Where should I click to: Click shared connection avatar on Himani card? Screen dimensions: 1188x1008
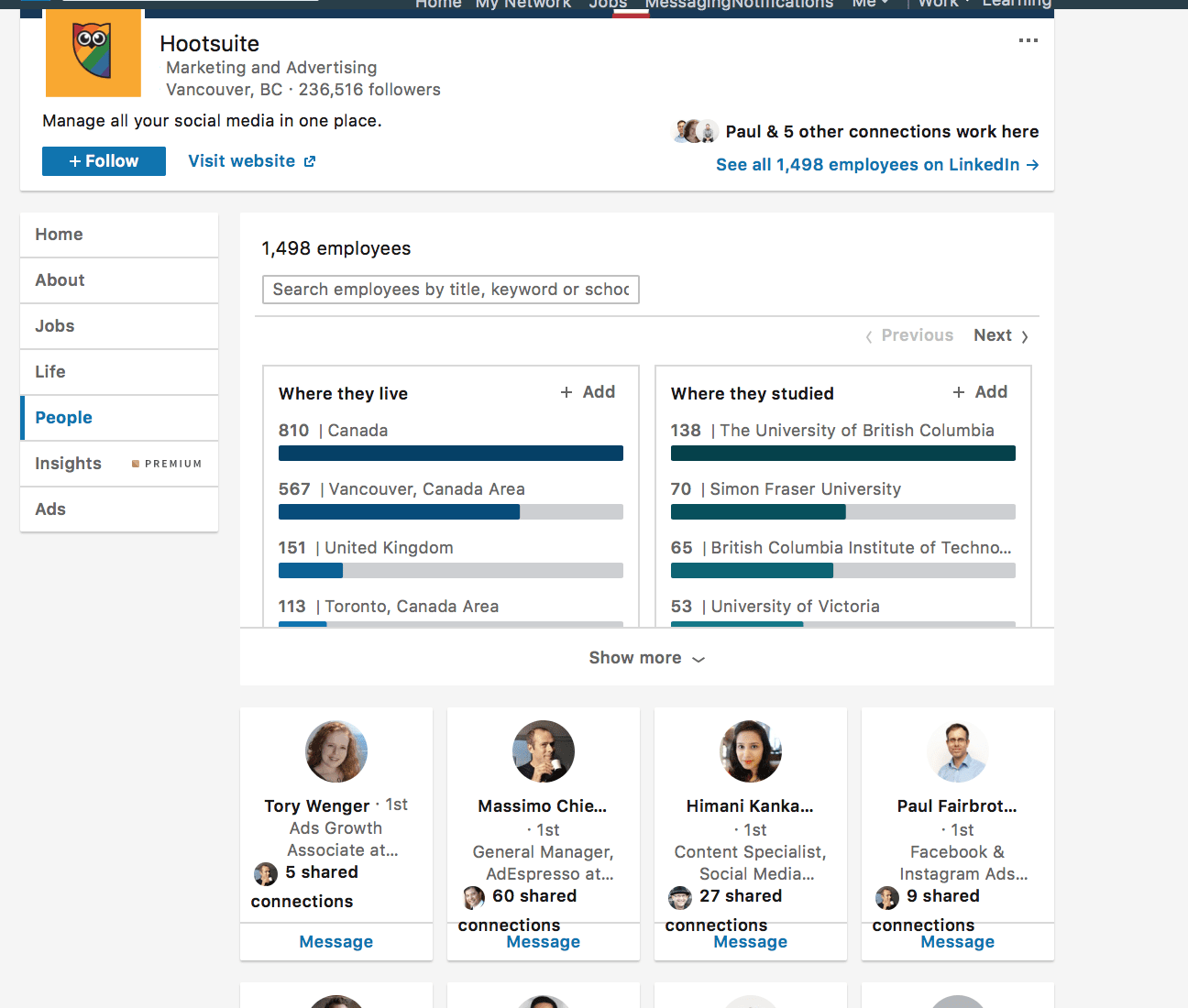click(x=680, y=897)
